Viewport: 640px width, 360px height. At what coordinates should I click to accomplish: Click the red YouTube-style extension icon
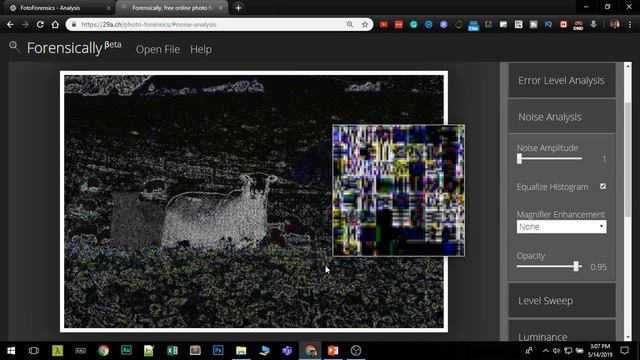(x=384, y=24)
